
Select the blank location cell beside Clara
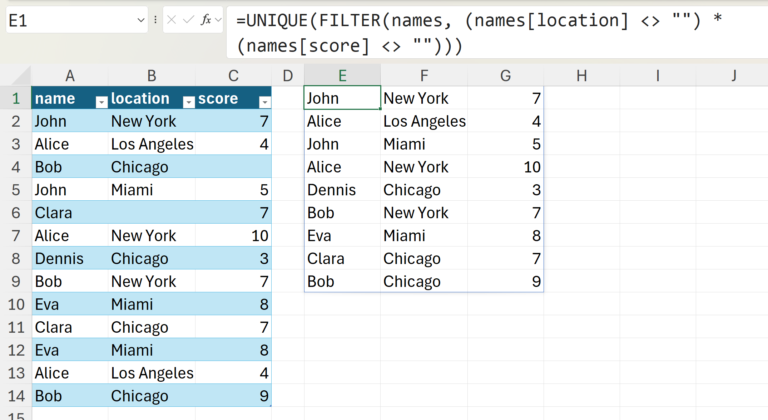pos(151,213)
